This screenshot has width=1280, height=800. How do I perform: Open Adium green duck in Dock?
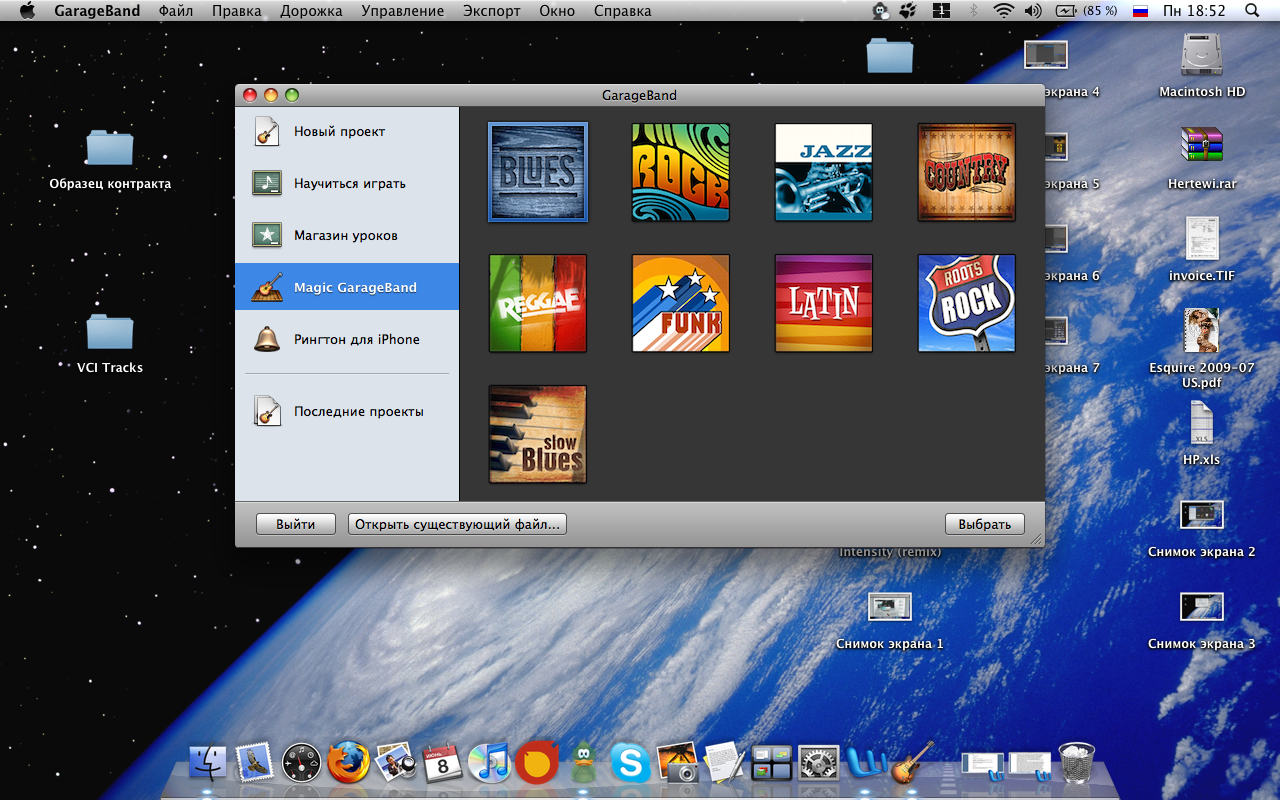pos(584,763)
